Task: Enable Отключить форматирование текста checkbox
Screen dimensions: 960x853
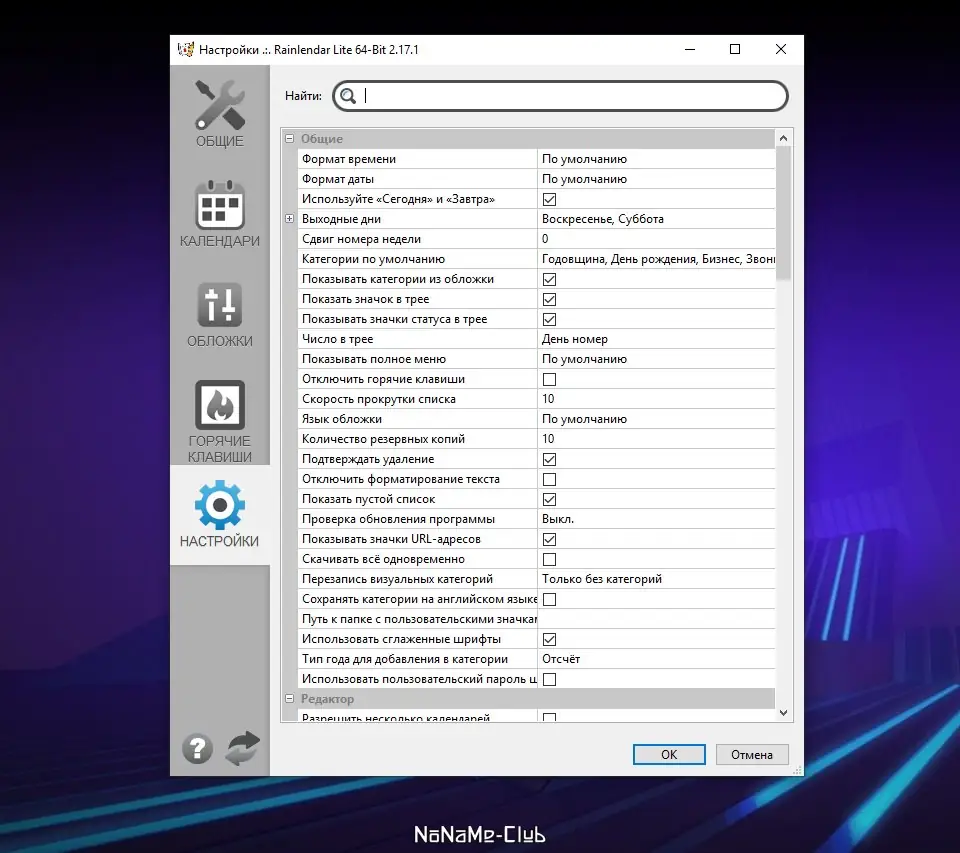Action: pyautogui.click(x=549, y=479)
